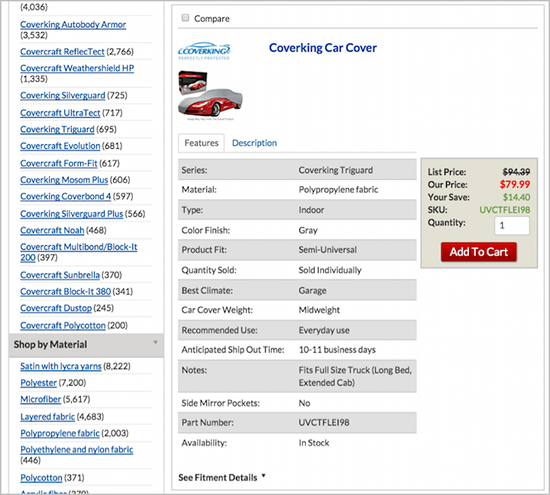
Task: Filter by Microfiber material
Action: [x=40, y=399]
